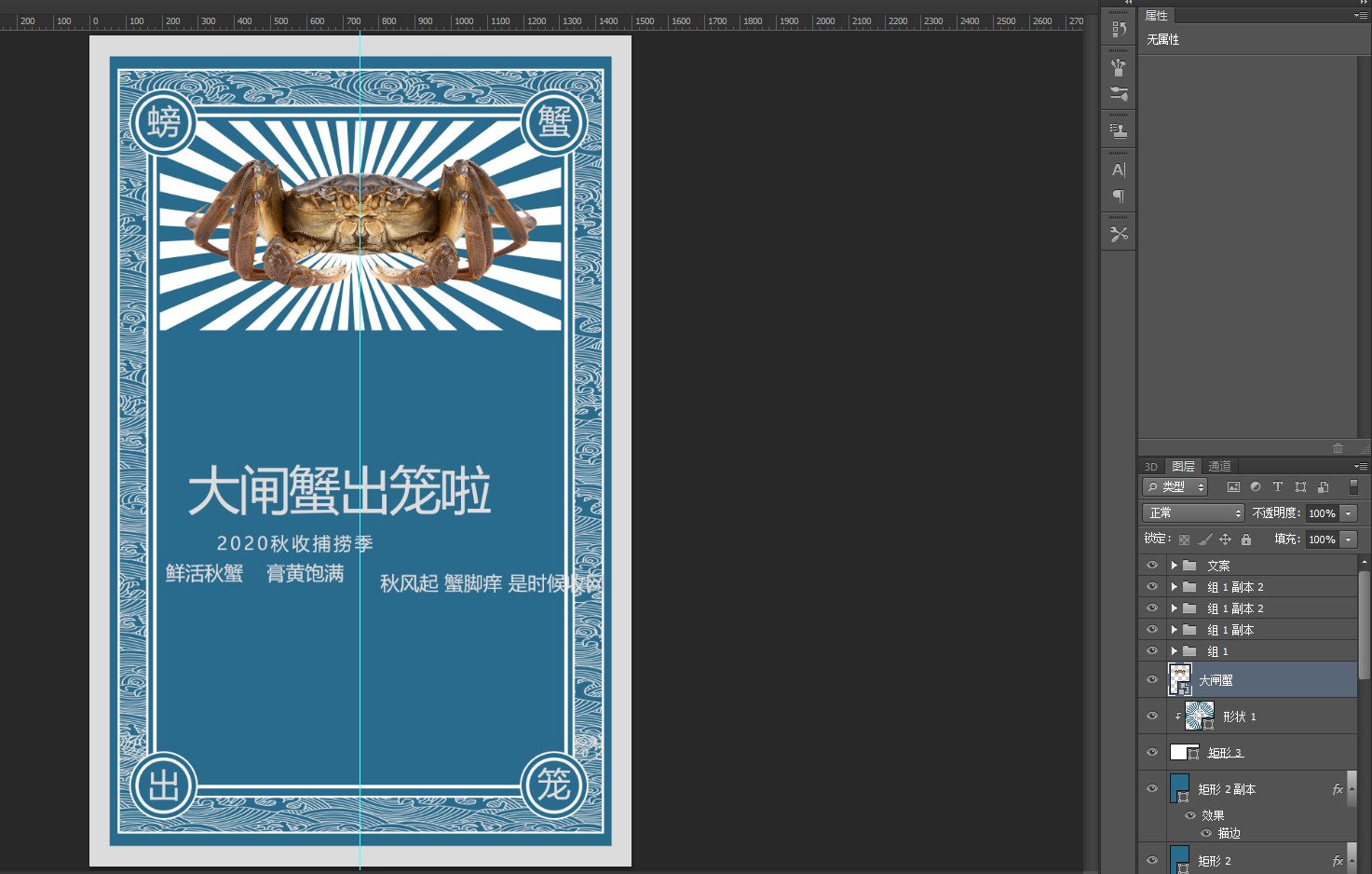Select the 矩形 2 layer name

pos(1215,861)
